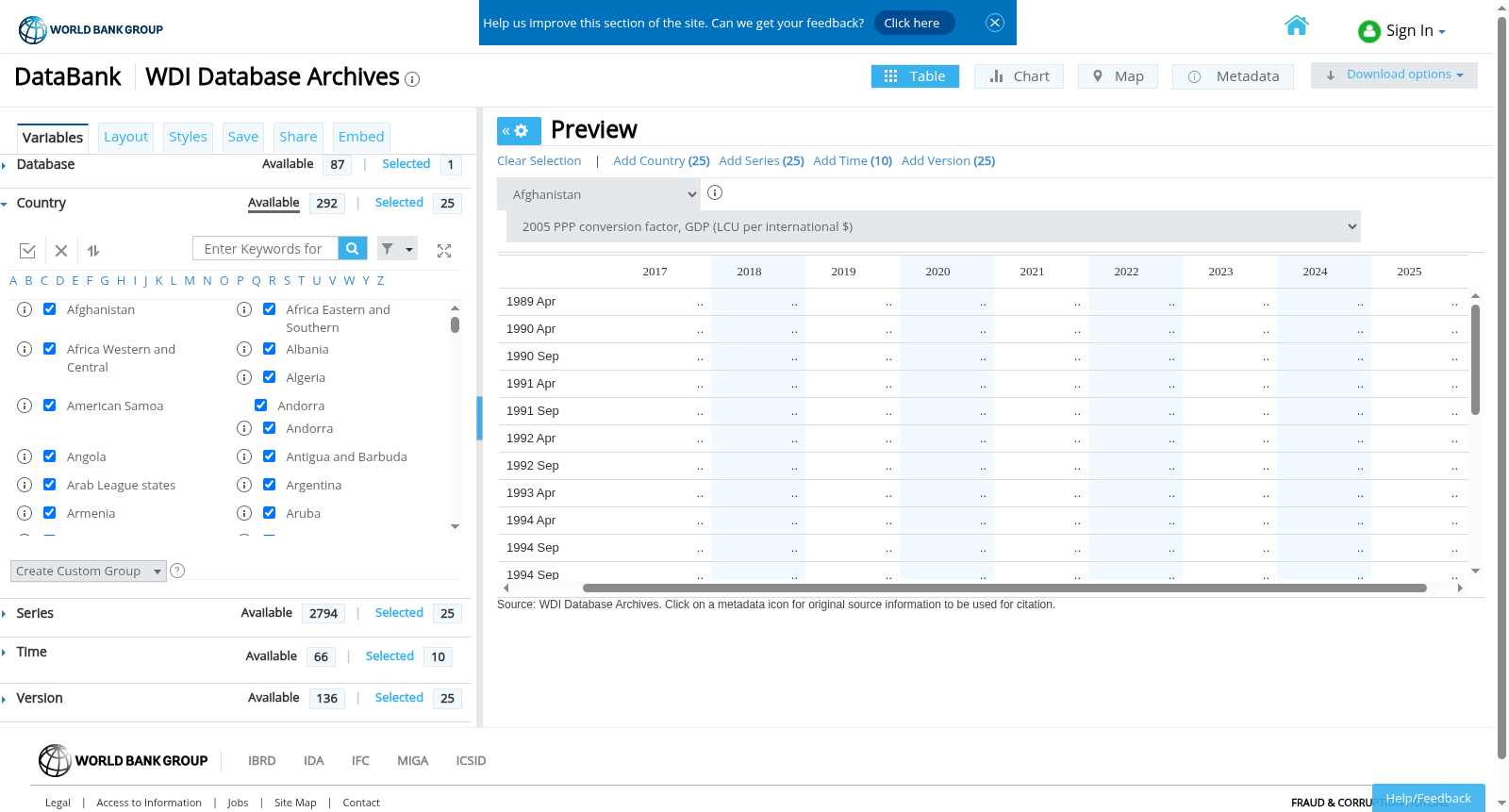Click the country list vertical scrollbar
1509x812 pixels.
click(x=455, y=324)
